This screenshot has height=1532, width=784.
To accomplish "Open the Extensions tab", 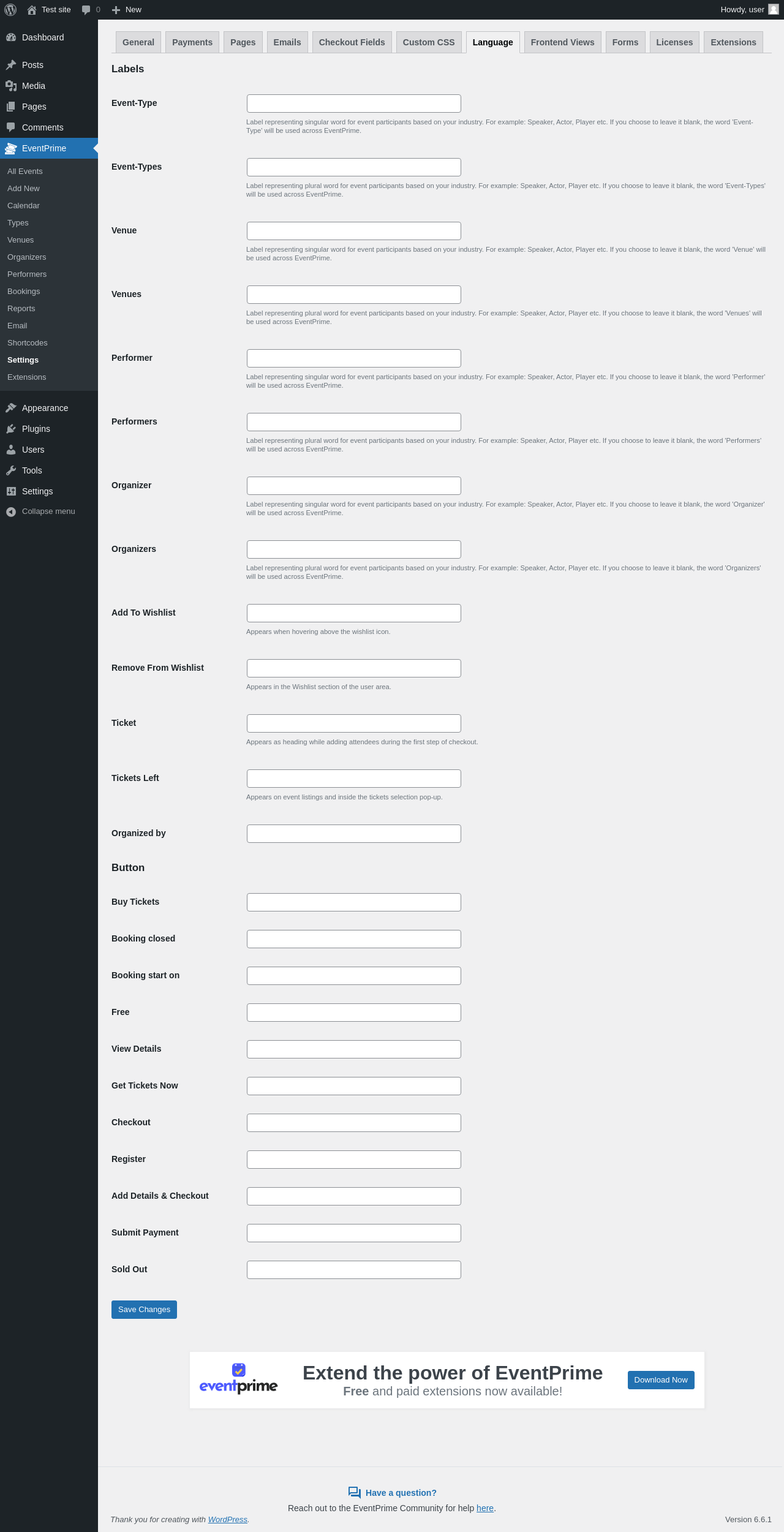I will pos(733,42).
